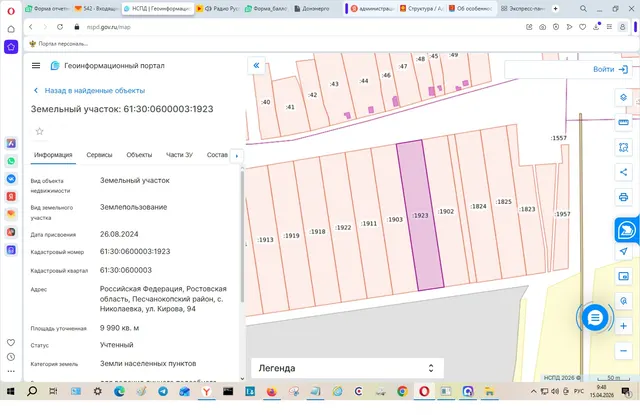
Task: Switch to the Информация tab
Action: 53,155
